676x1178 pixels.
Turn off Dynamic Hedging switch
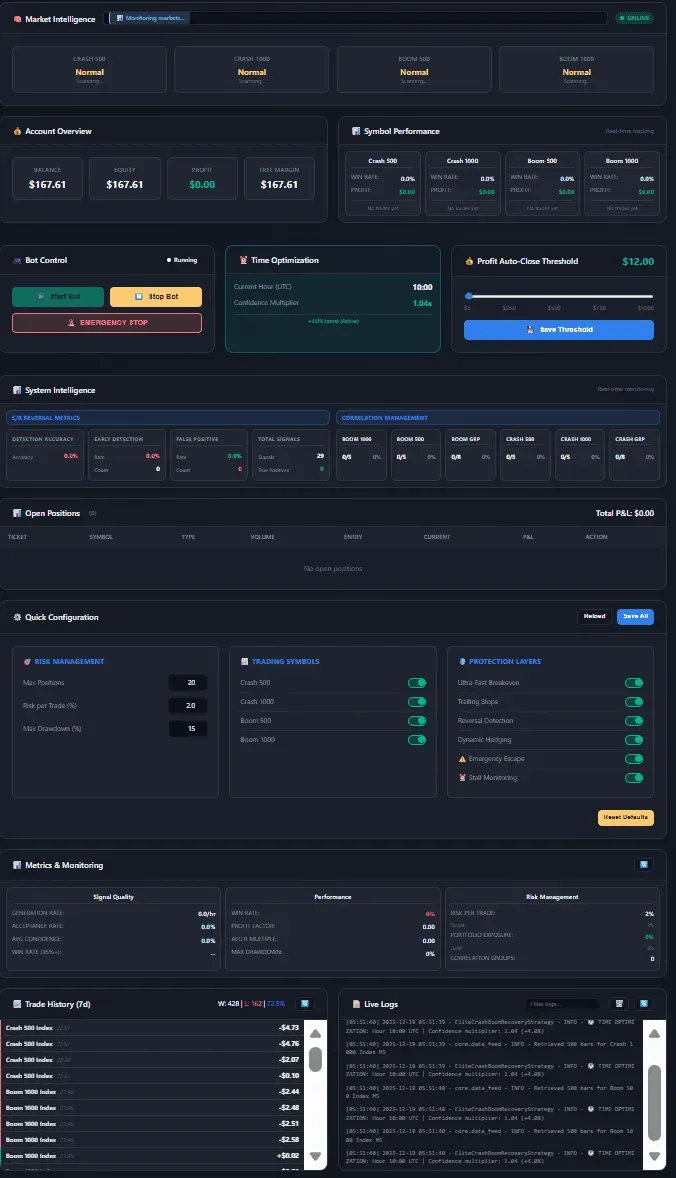coord(633,740)
